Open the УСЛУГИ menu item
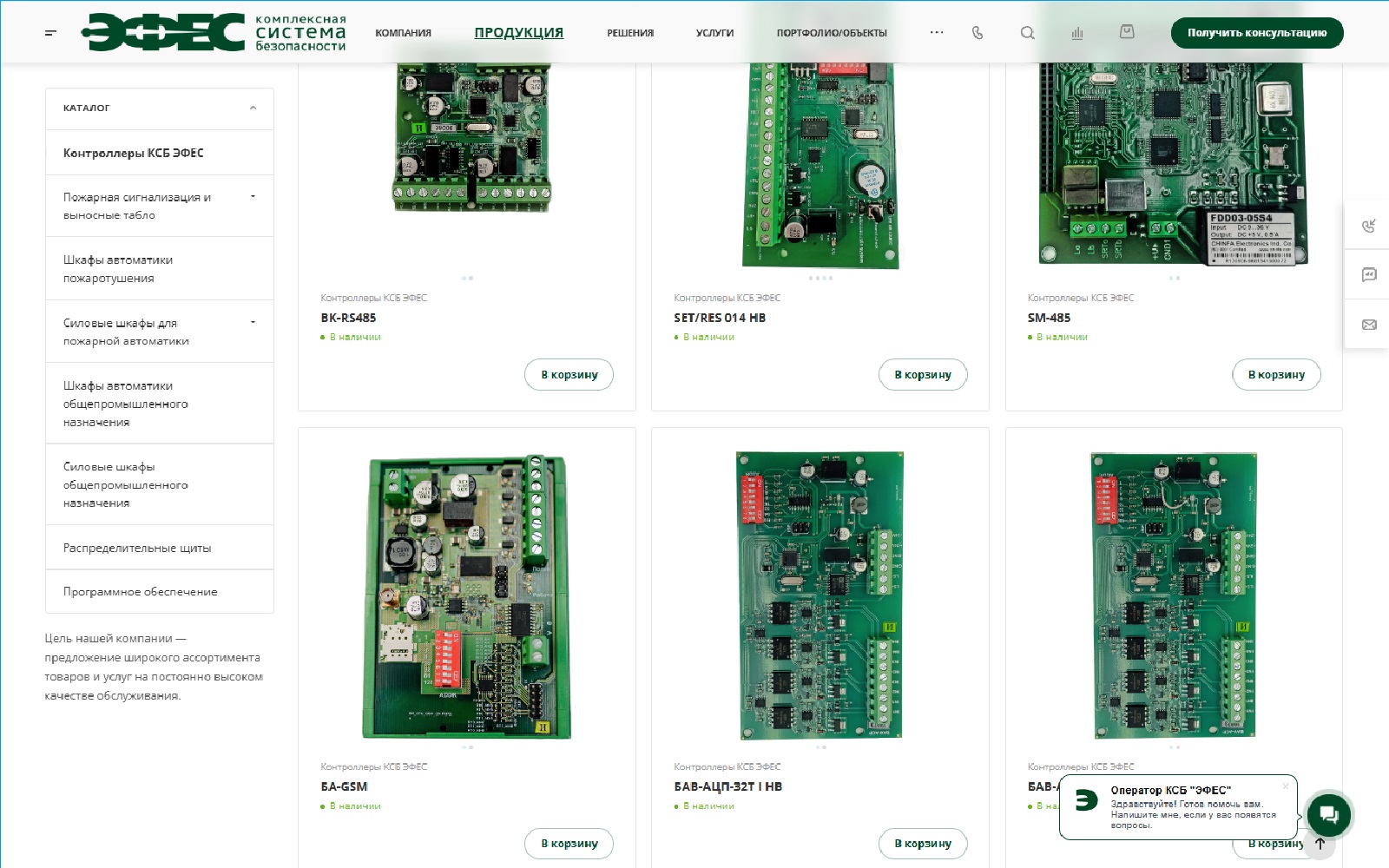Image resolution: width=1389 pixels, height=868 pixels. (x=714, y=33)
